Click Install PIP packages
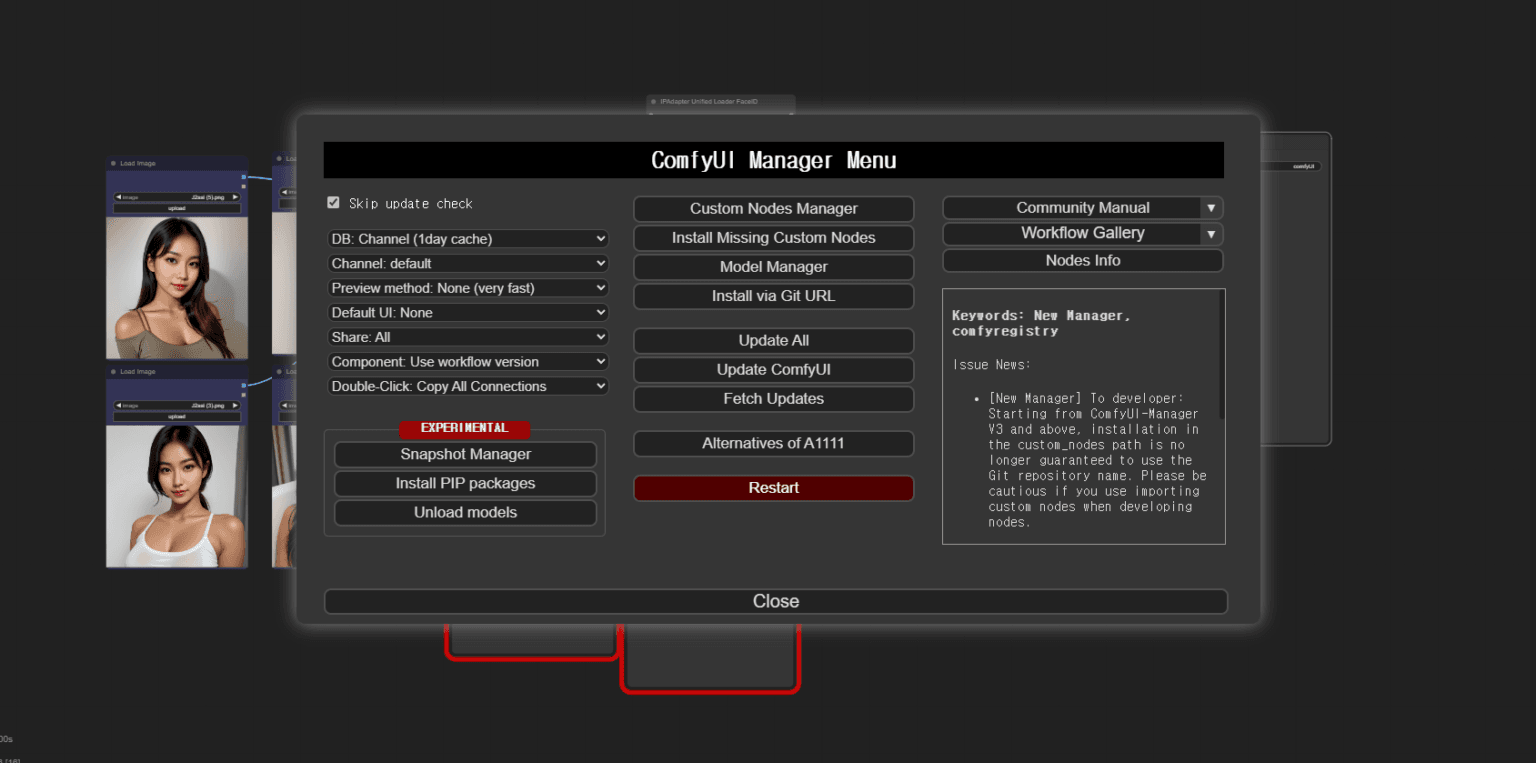 pos(465,483)
